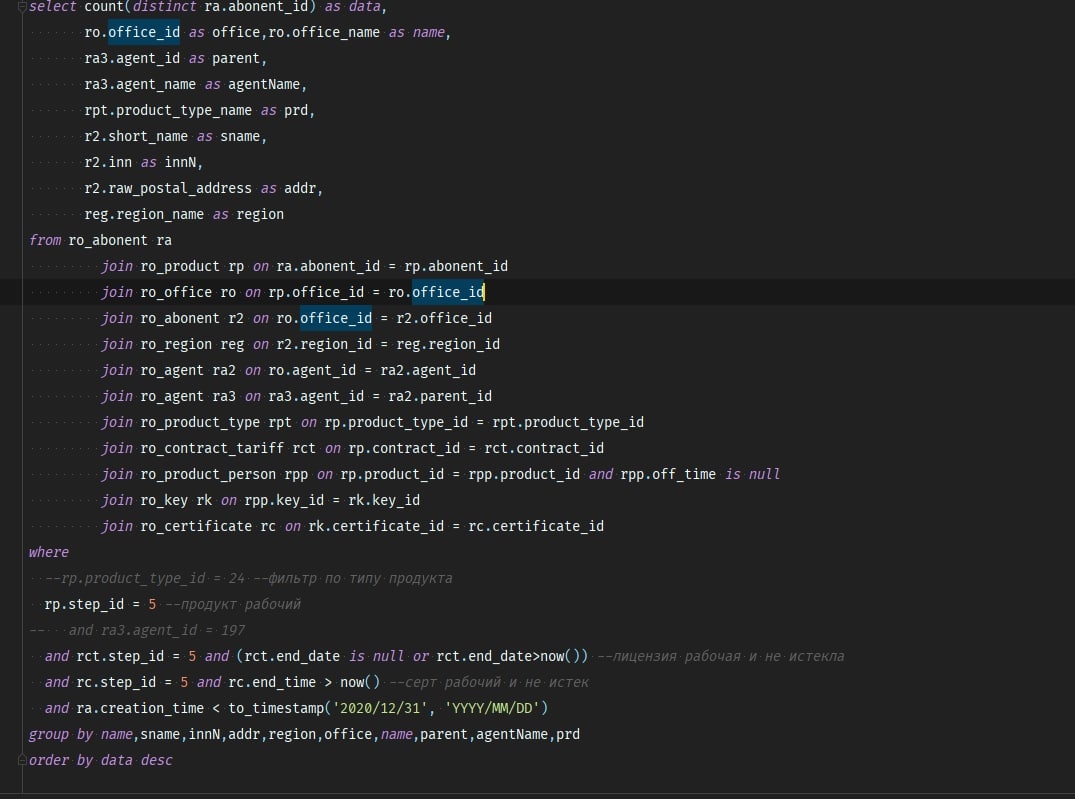The height and width of the screenshot is (799, 1075).
Task: Click 'rp.step_id' in the where clause
Action: pos(84,604)
